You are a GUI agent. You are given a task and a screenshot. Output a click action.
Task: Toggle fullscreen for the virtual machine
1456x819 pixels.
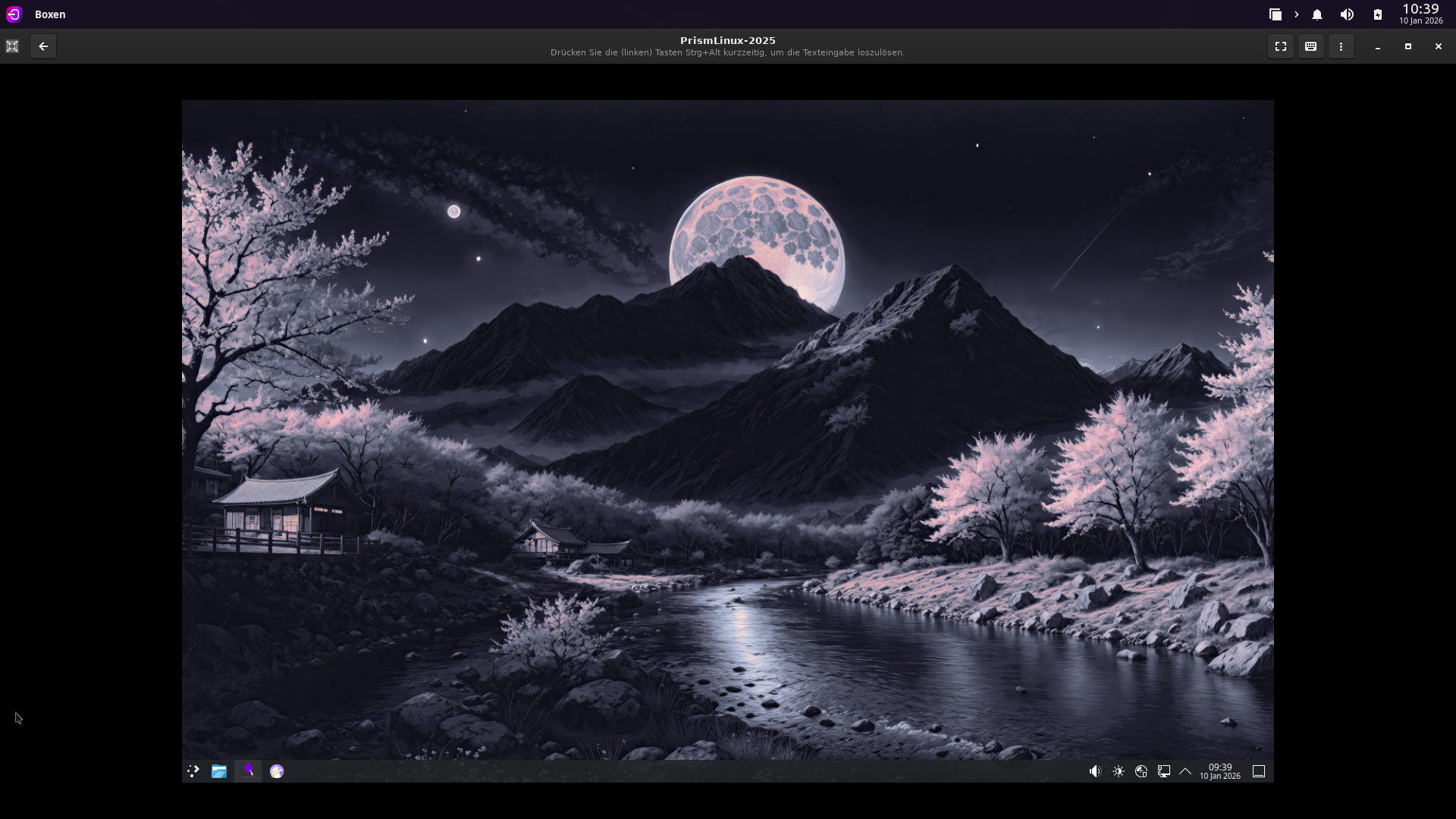coord(1281,46)
